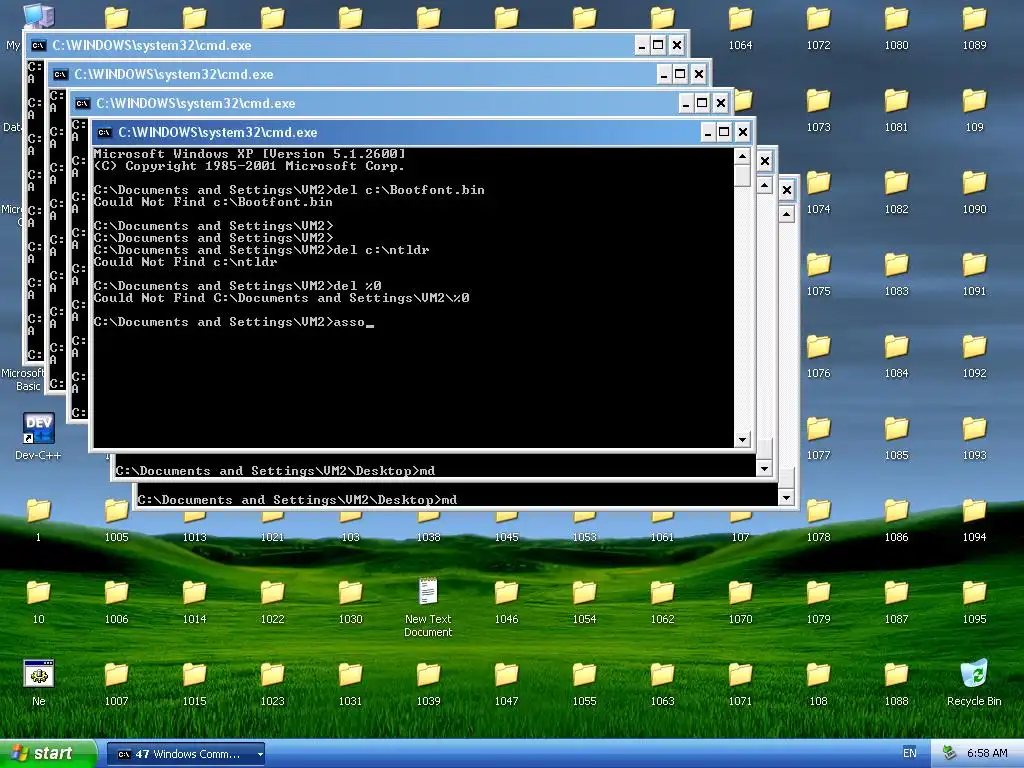Select folder 1076 icon
The width and height of the screenshot is (1024, 768).
pyautogui.click(x=818, y=347)
